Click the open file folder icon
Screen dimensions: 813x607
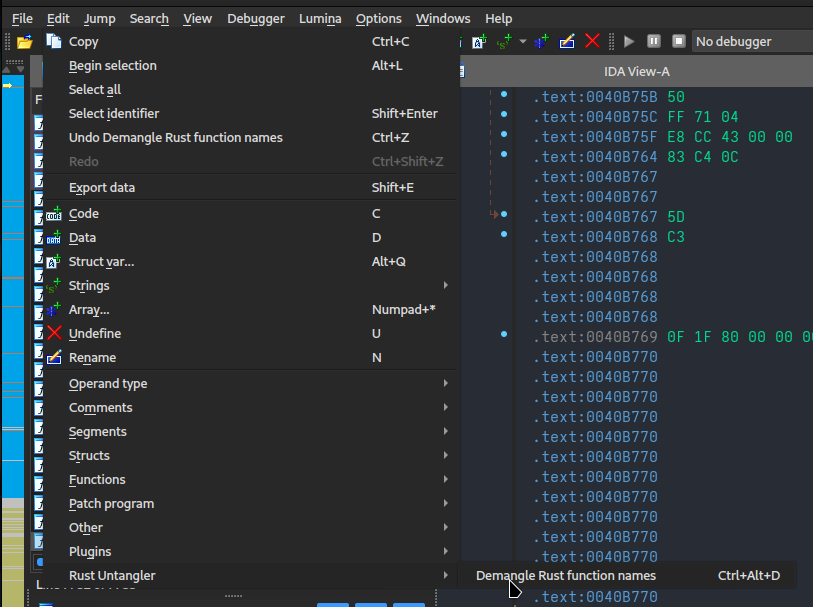coord(24,41)
